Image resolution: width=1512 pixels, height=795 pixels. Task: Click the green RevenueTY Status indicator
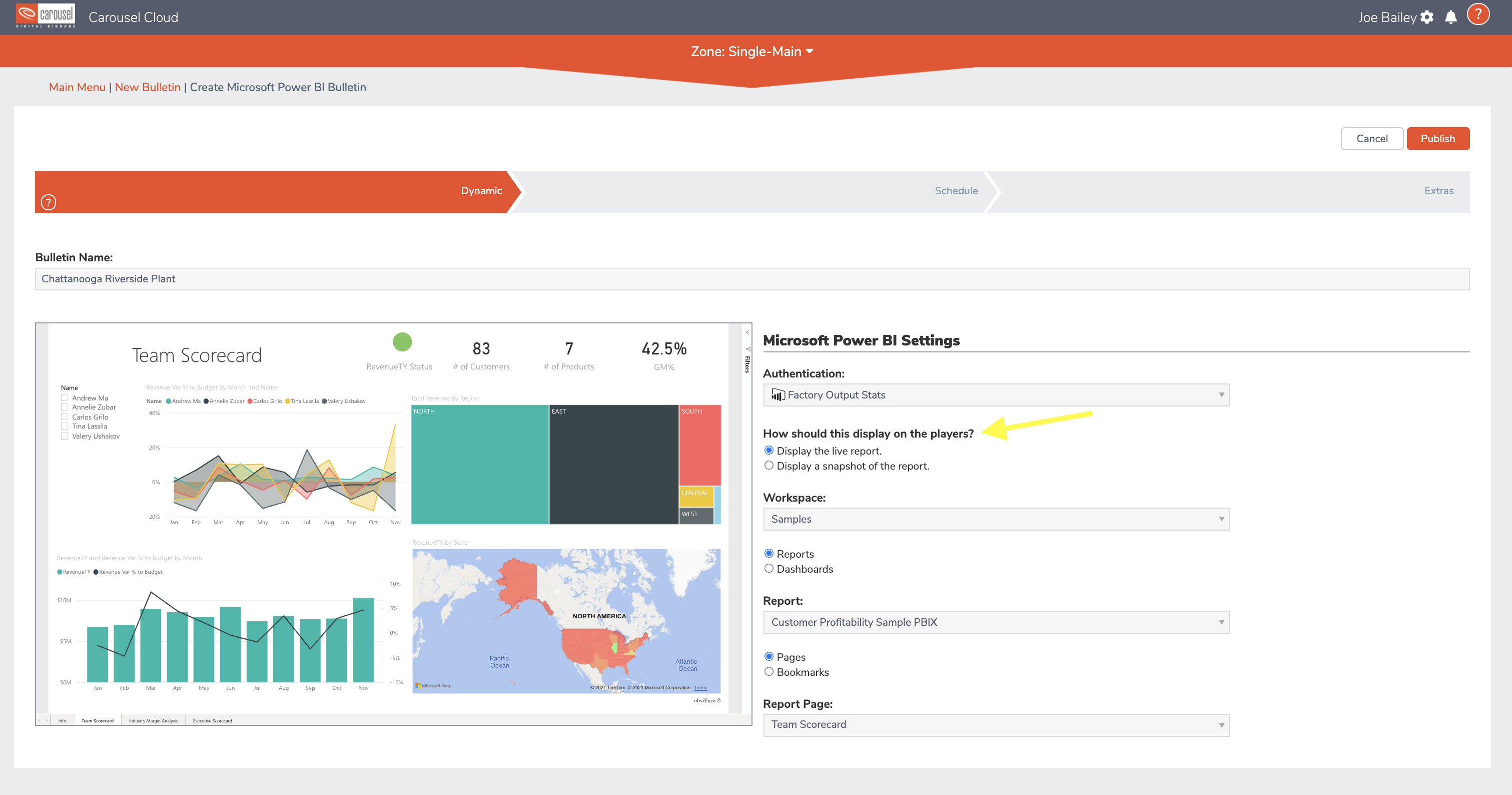pos(402,341)
